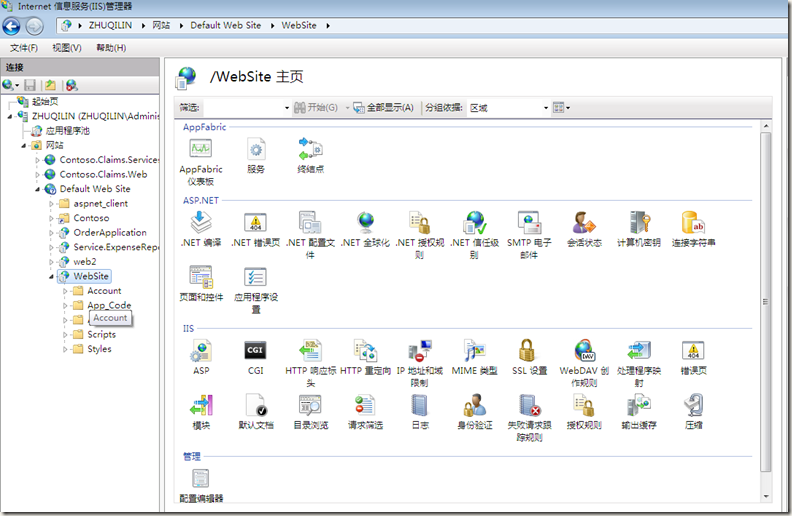Screen dimensions: 792x516
Task: Open 计算机密钥 machine key icon
Action: coord(638,229)
